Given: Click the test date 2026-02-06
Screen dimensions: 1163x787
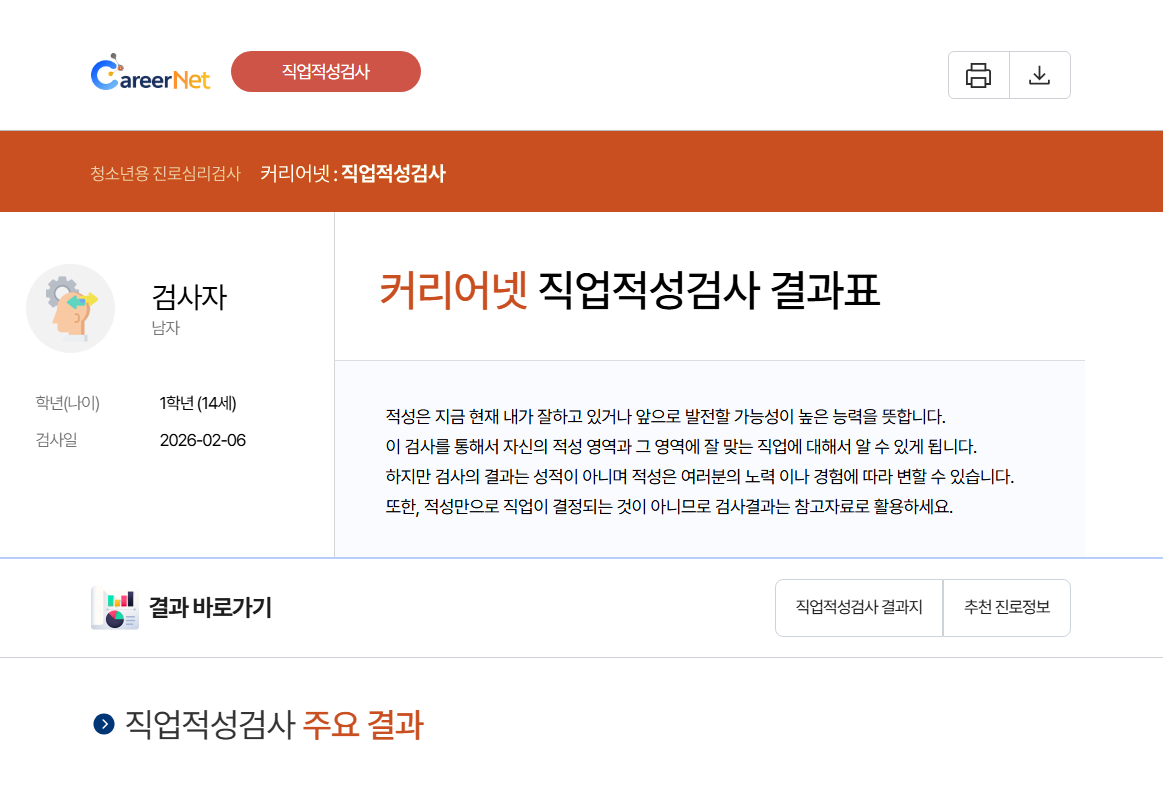Looking at the screenshot, I should coord(202,440).
